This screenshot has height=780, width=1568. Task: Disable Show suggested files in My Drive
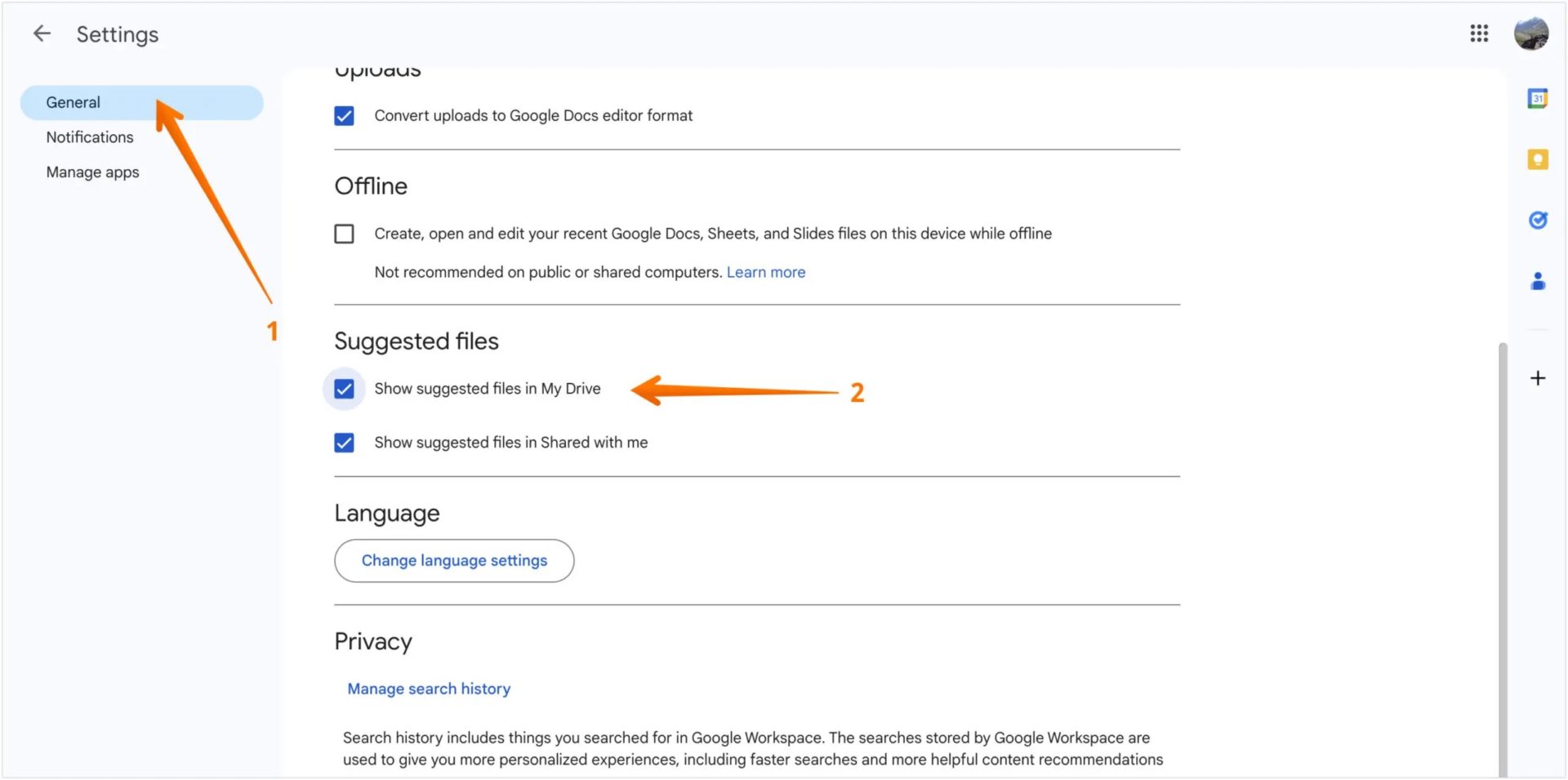point(344,389)
